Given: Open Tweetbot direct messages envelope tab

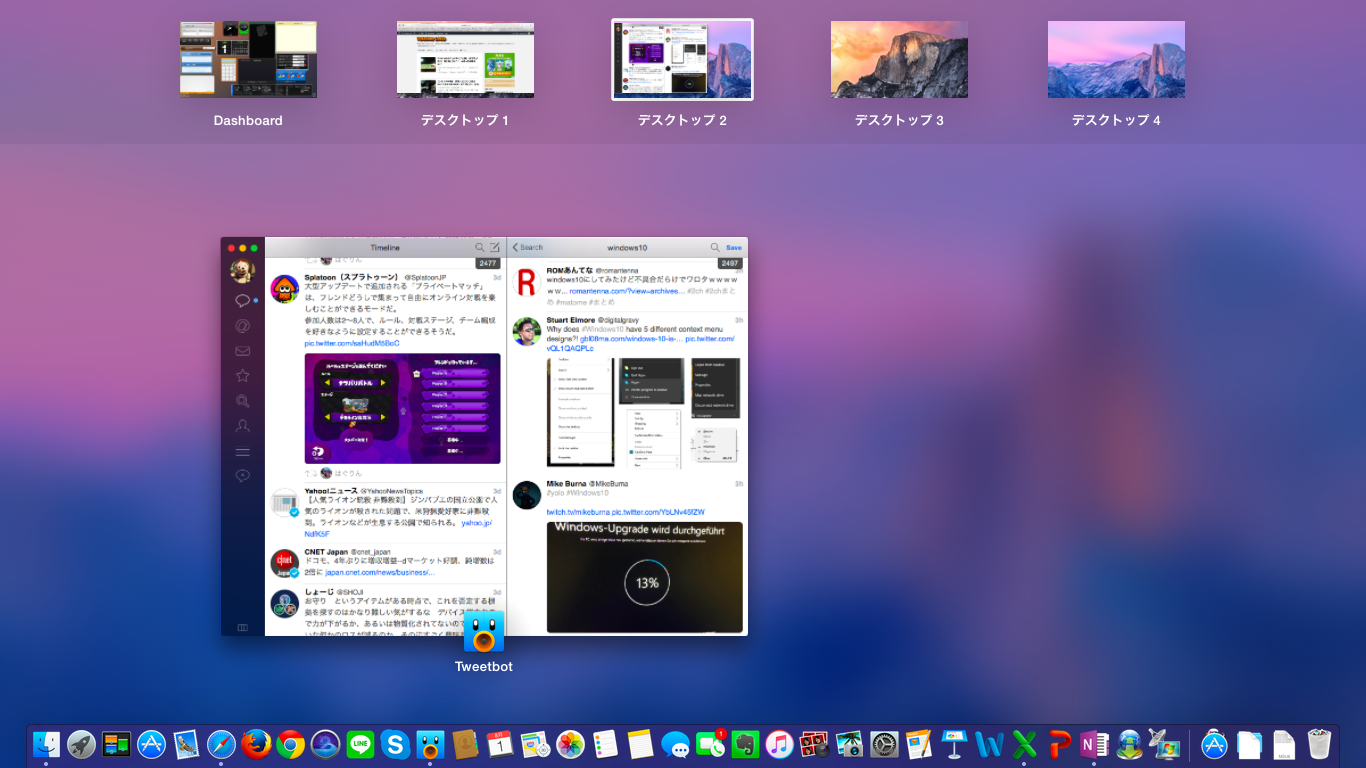Looking at the screenshot, I should click(242, 351).
